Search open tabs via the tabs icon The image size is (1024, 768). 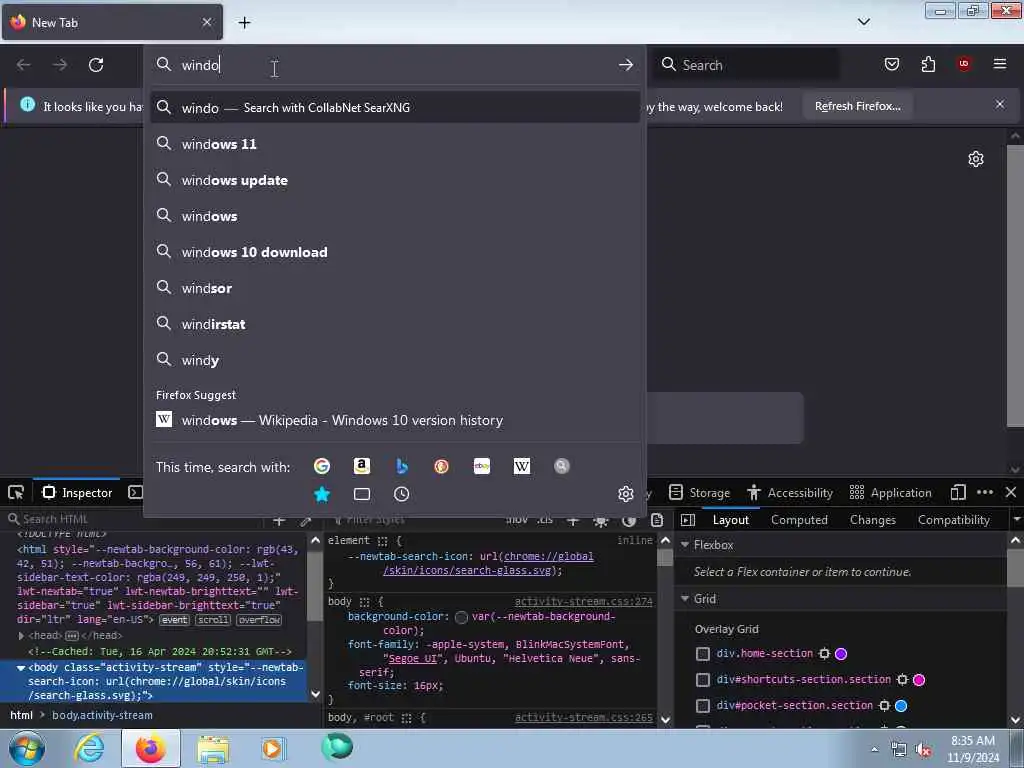tap(362, 494)
